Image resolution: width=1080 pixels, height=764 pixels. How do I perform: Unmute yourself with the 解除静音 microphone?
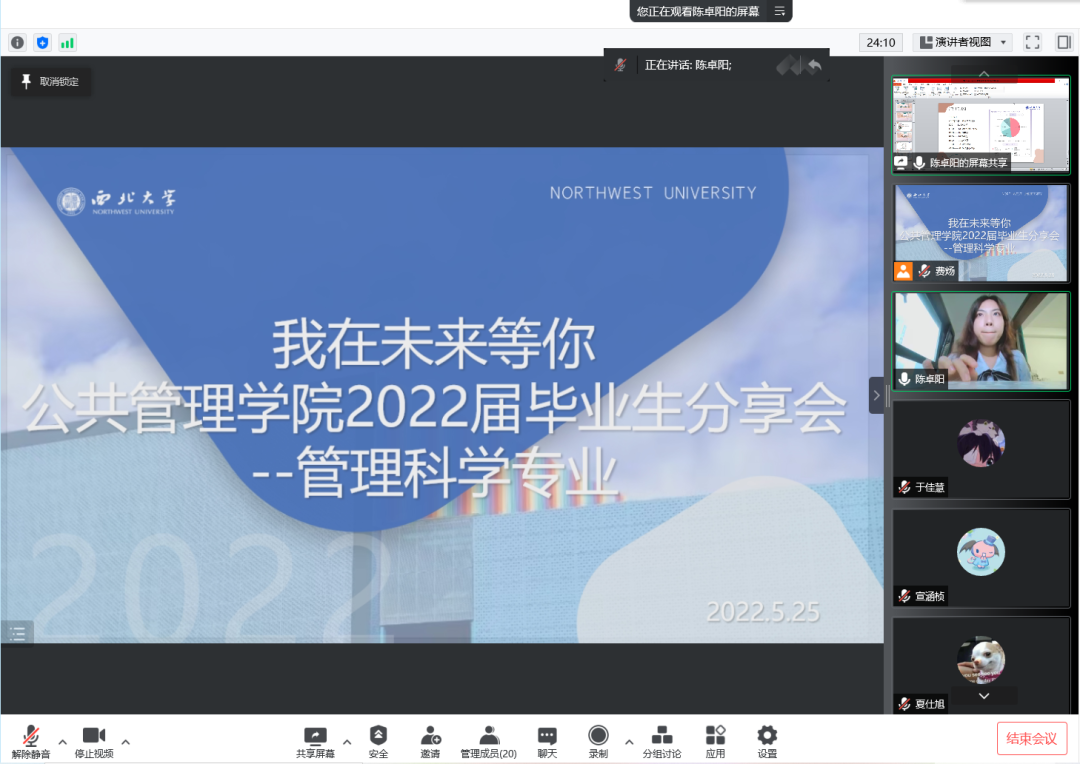tap(28, 740)
